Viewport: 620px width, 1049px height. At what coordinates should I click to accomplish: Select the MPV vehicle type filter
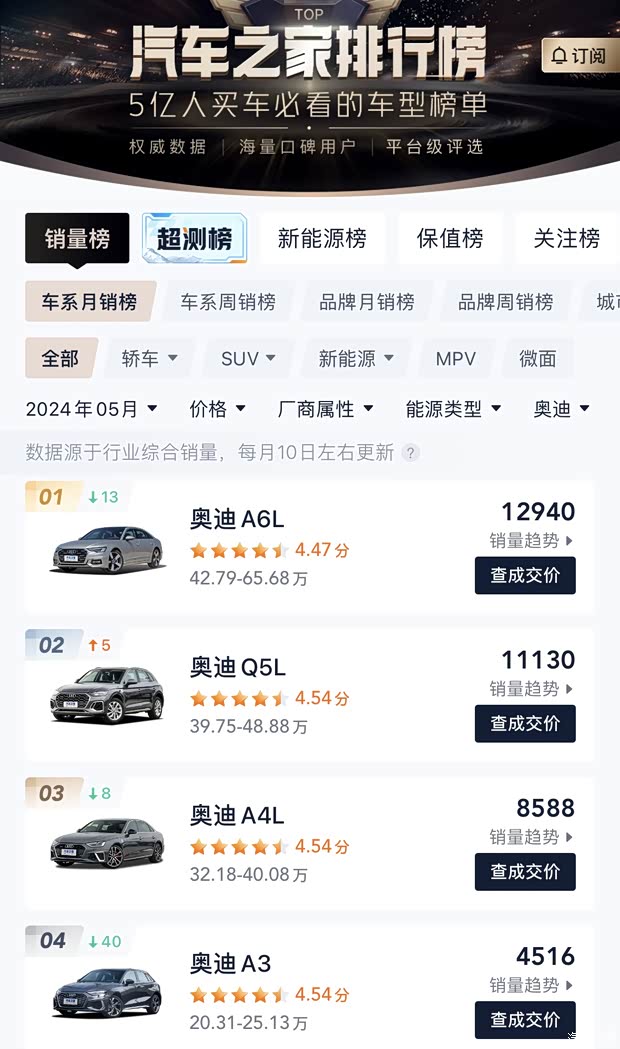[456, 358]
